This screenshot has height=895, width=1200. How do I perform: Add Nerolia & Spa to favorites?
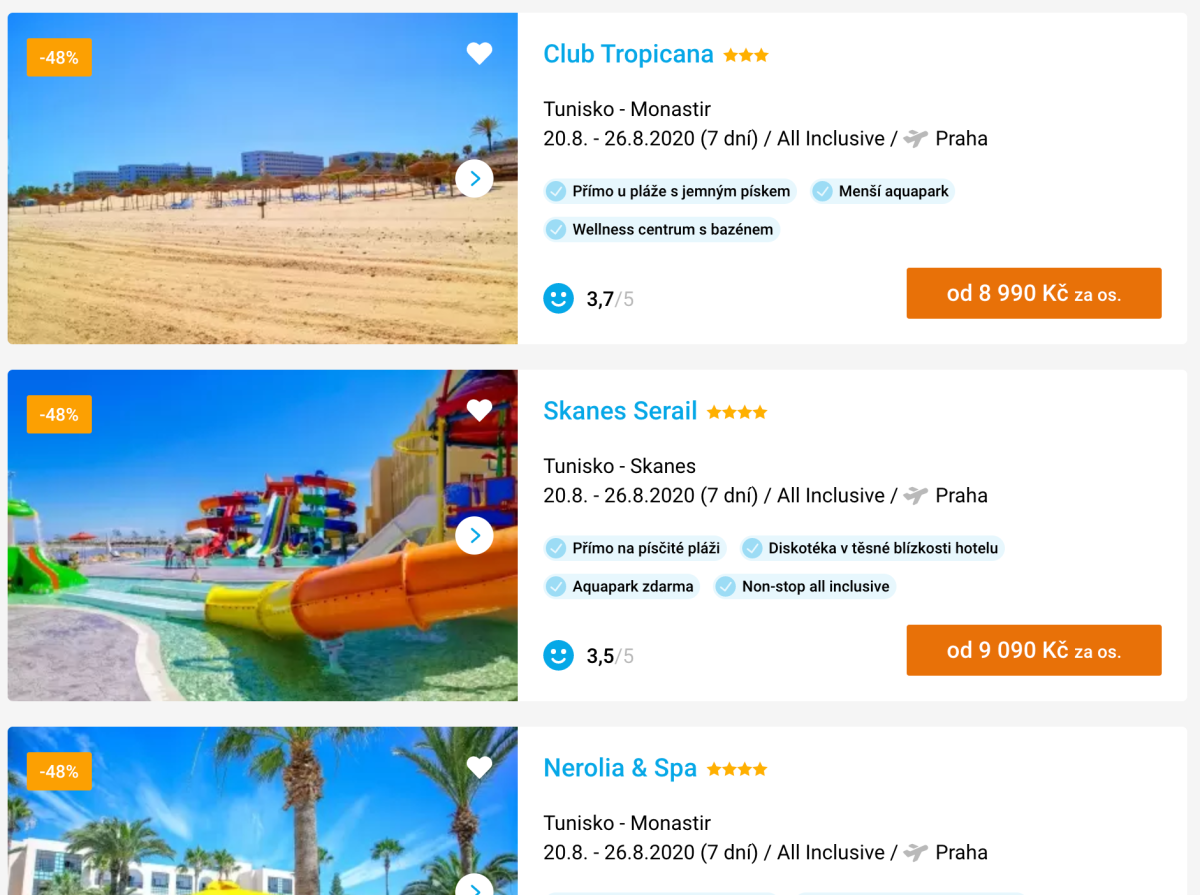(479, 767)
